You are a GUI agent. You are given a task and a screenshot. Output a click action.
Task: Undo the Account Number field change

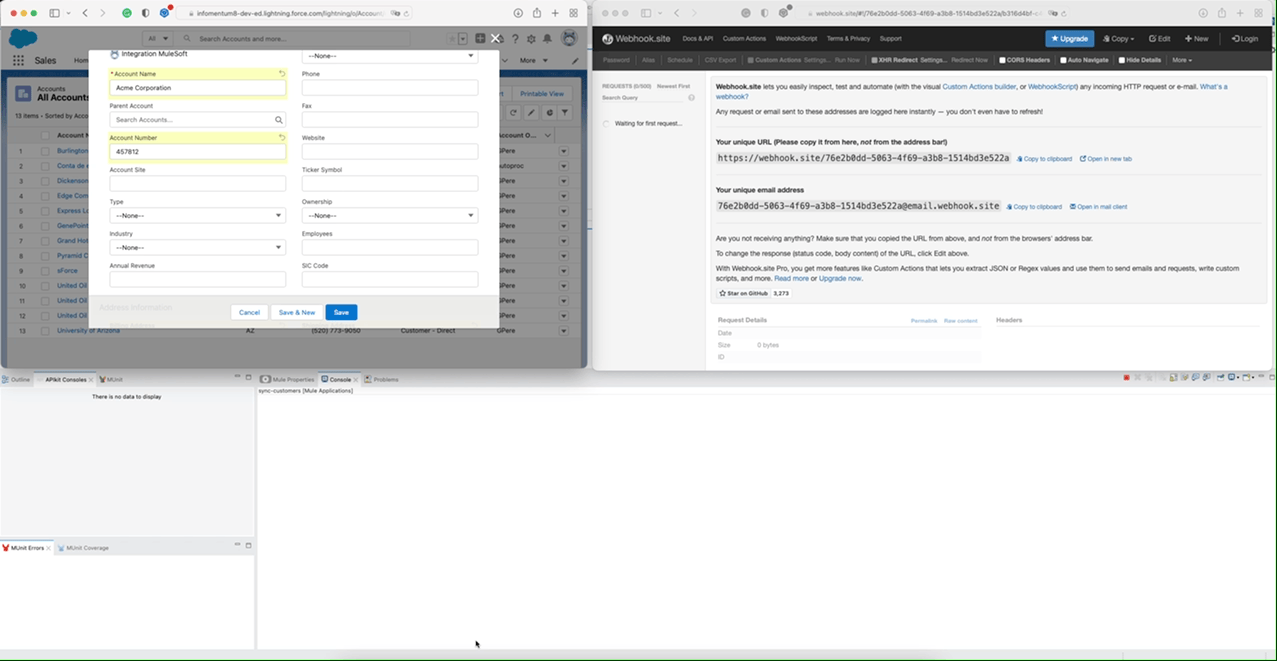click(x=282, y=138)
